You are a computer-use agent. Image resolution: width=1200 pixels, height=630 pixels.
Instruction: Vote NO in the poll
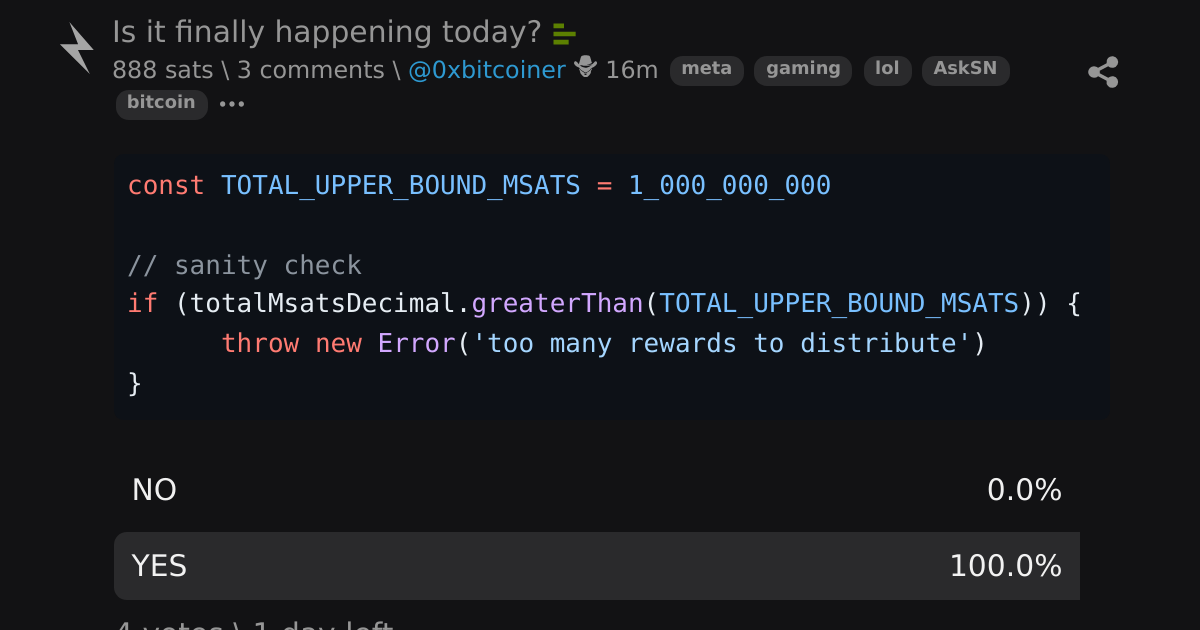597,490
